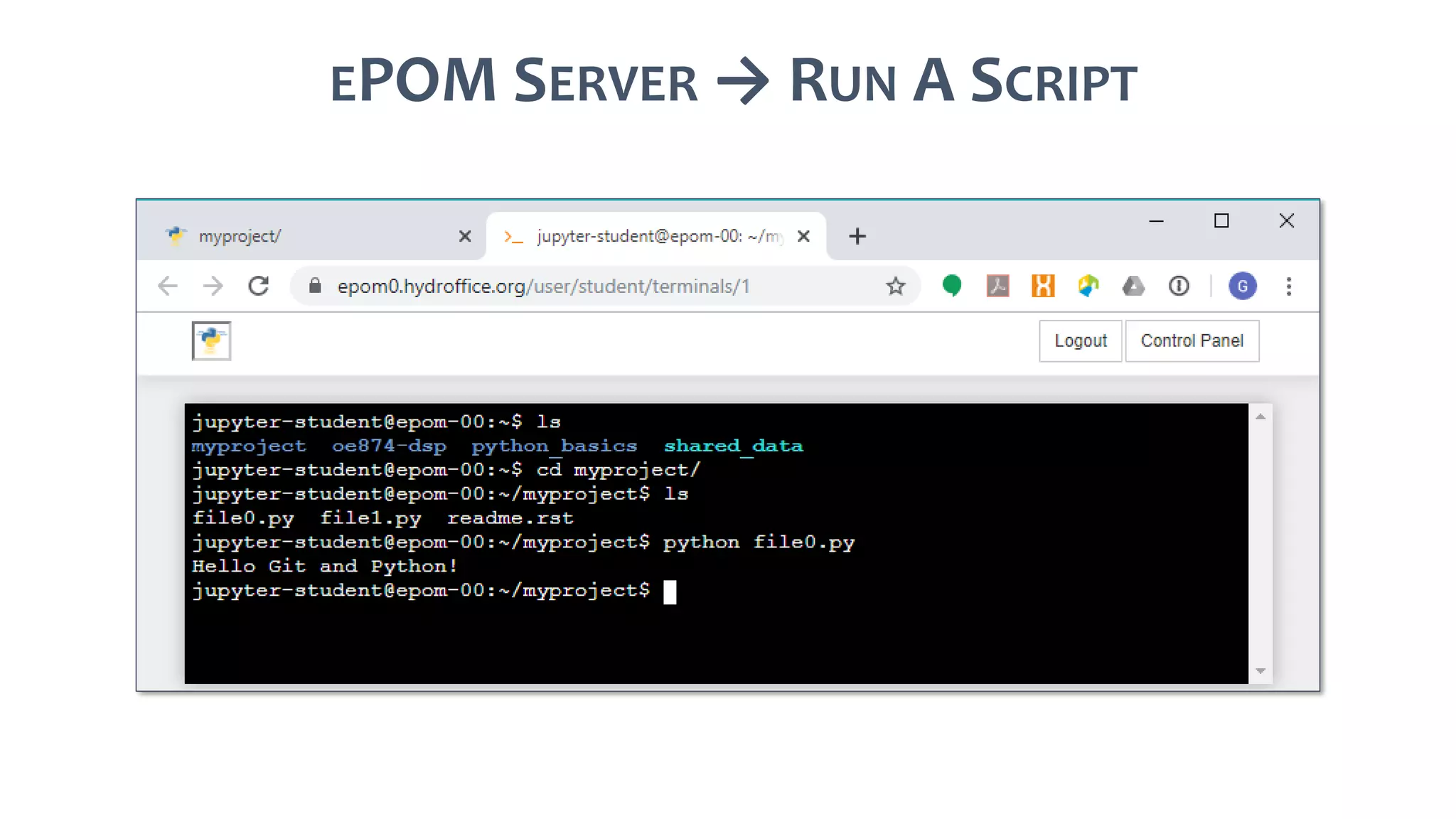Screen dimensions: 1456x819
Task: Open the green Hangouts extension
Action: click(952, 286)
